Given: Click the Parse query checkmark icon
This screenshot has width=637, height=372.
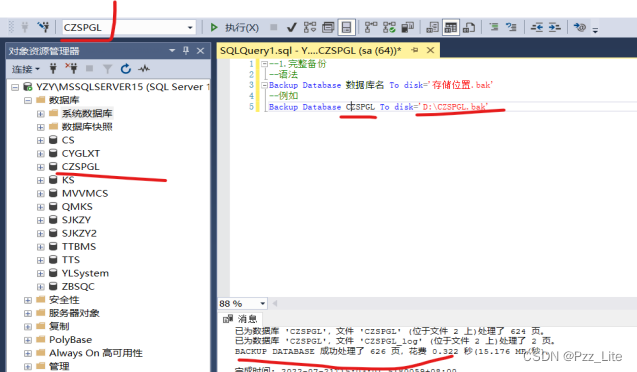Looking at the screenshot, I should [291, 28].
